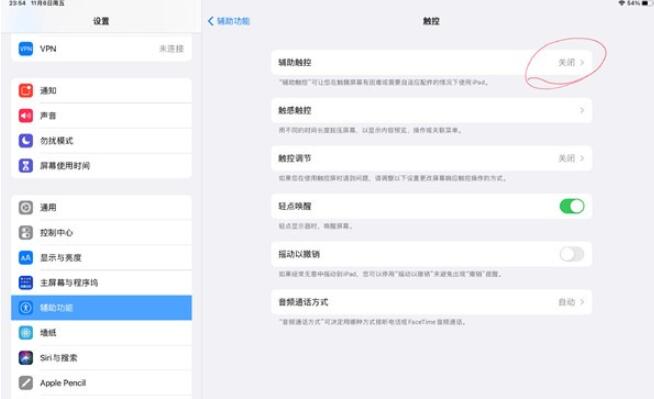Turn off the 轻点唤醒 switch

pos(572,206)
